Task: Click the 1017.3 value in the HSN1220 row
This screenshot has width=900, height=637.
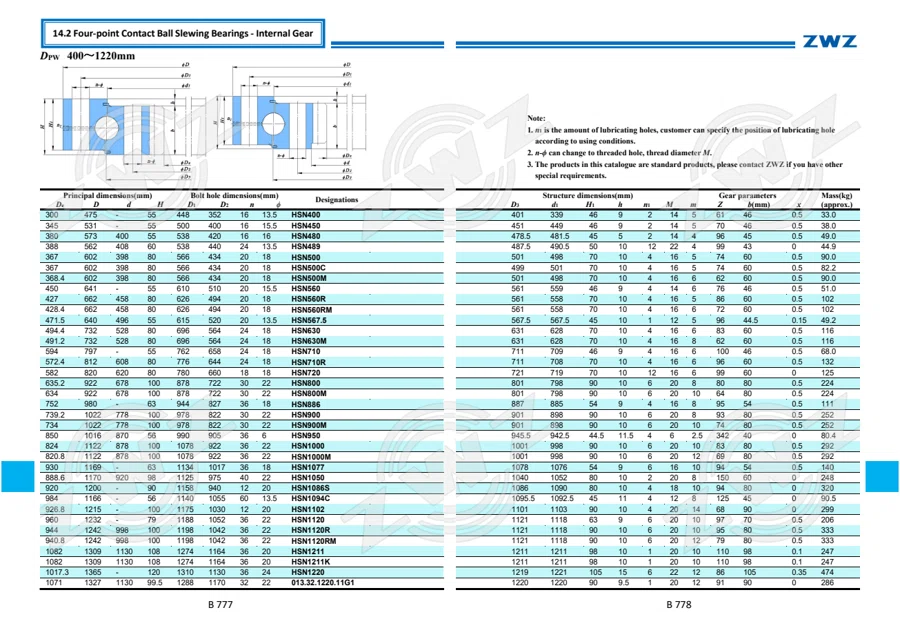Action: click(x=57, y=572)
